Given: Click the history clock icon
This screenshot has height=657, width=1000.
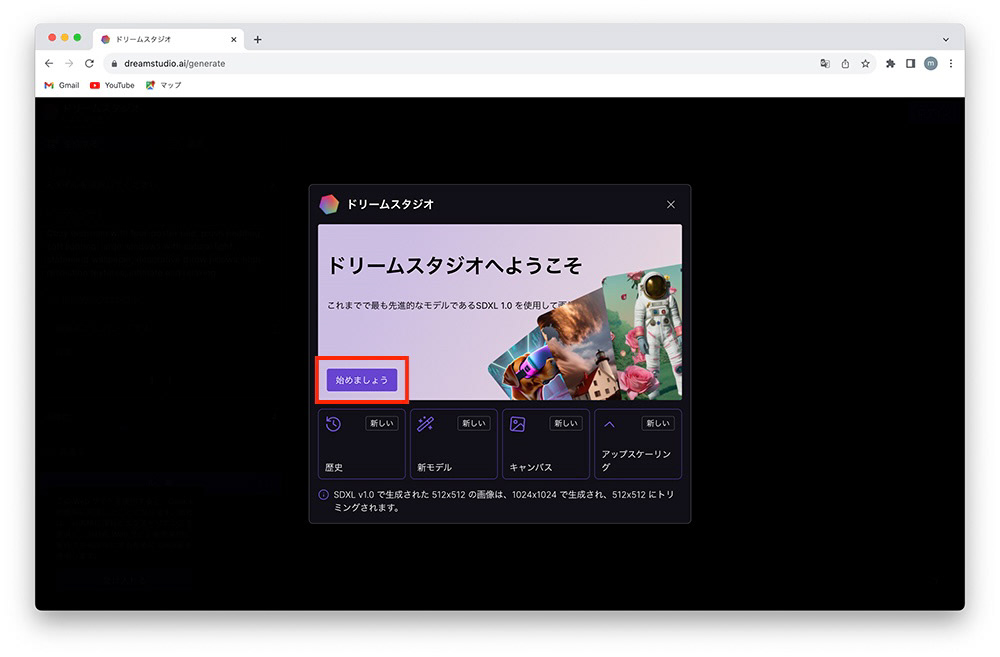Looking at the screenshot, I should pyautogui.click(x=333, y=424).
